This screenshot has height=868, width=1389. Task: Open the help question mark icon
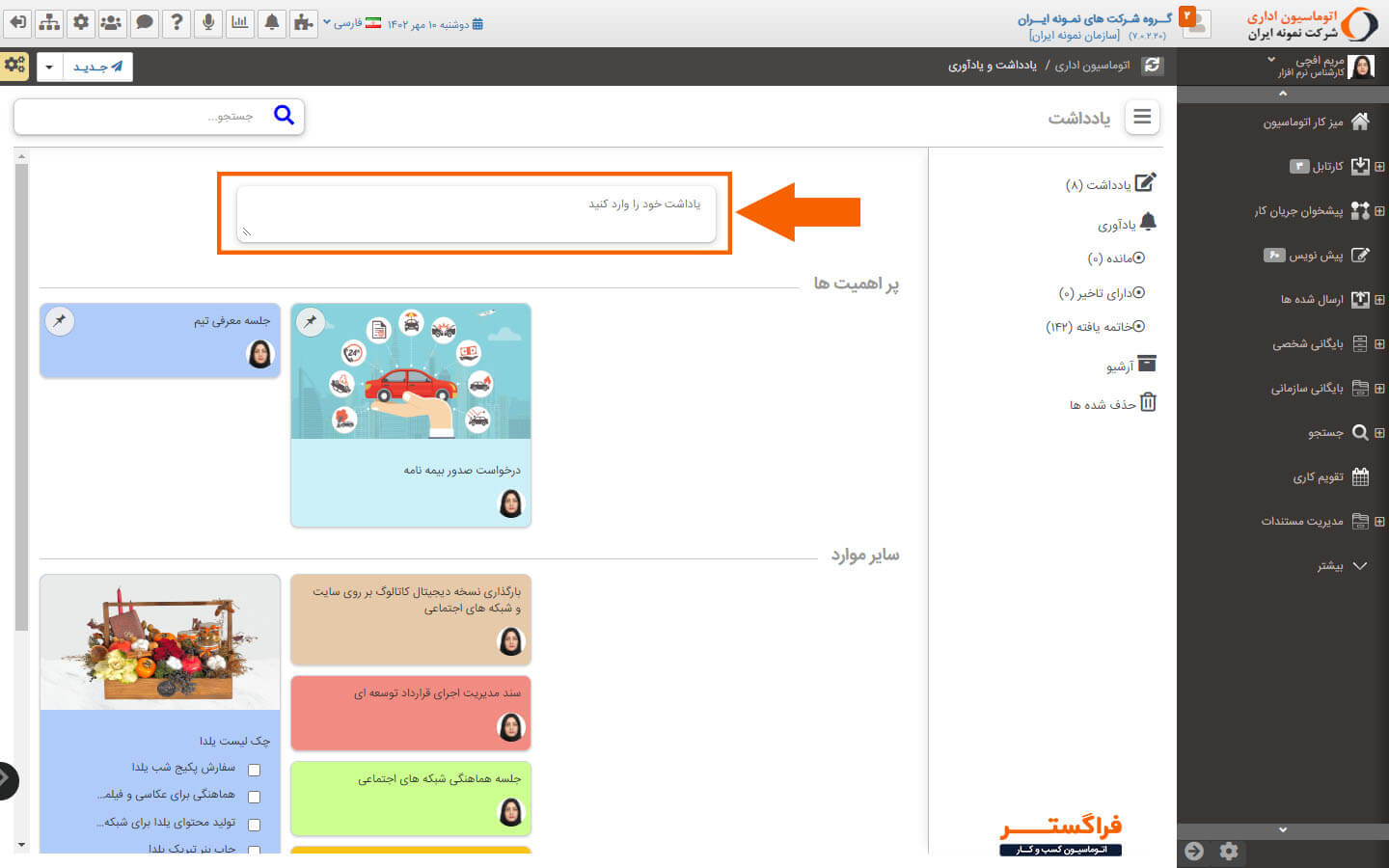177,22
